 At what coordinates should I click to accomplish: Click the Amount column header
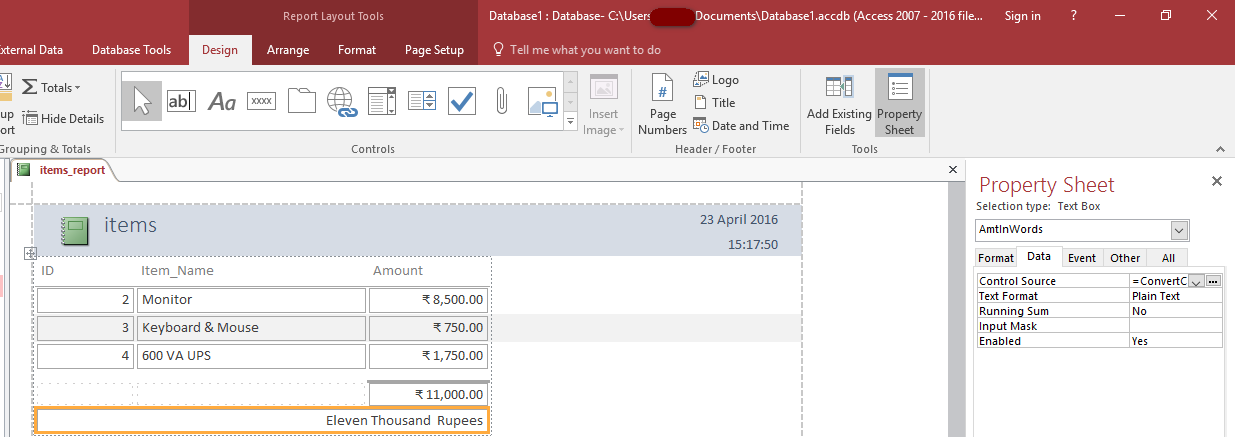point(398,270)
